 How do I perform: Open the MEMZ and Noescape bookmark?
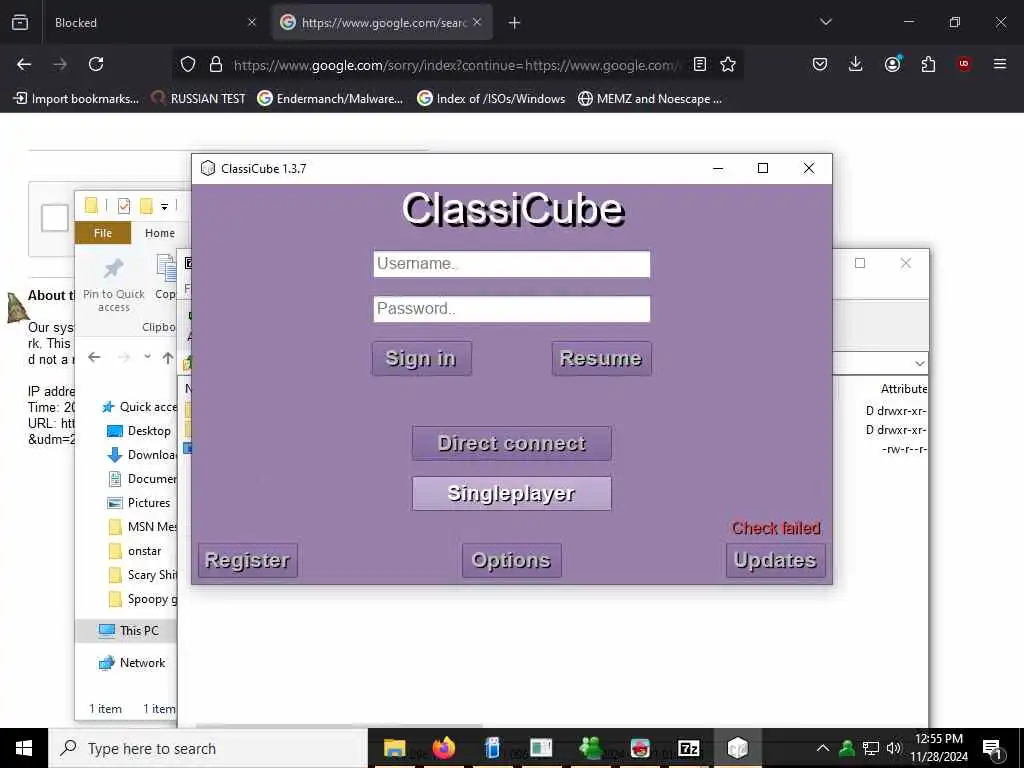click(x=650, y=99)
